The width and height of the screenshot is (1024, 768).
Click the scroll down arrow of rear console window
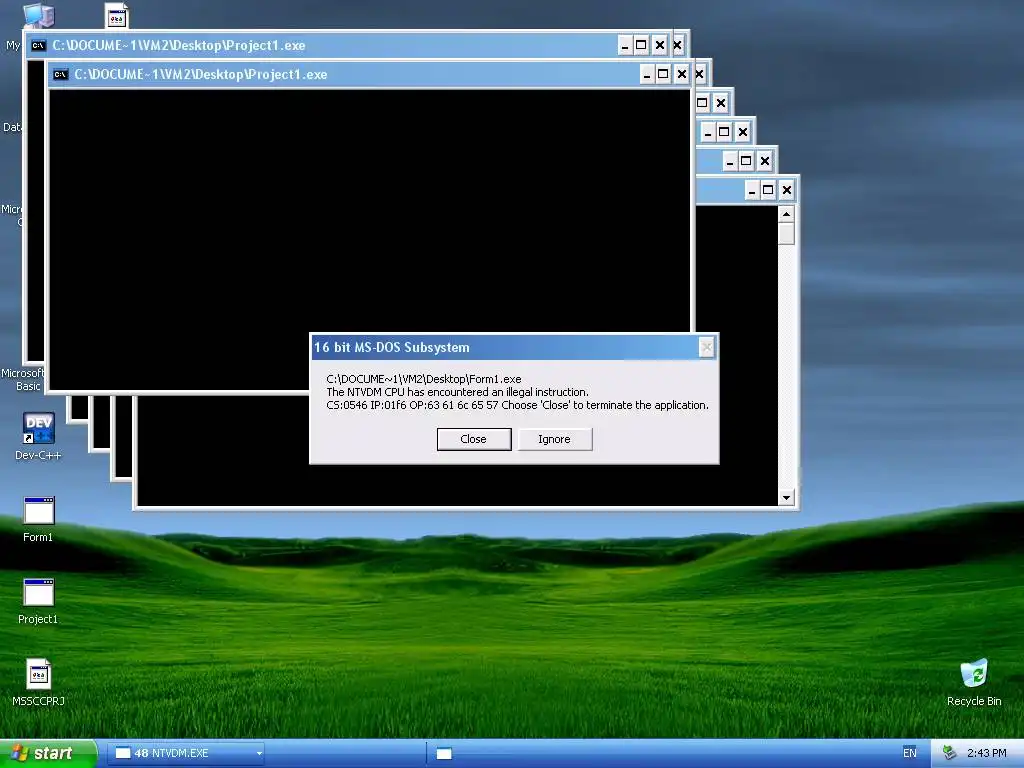786,498
